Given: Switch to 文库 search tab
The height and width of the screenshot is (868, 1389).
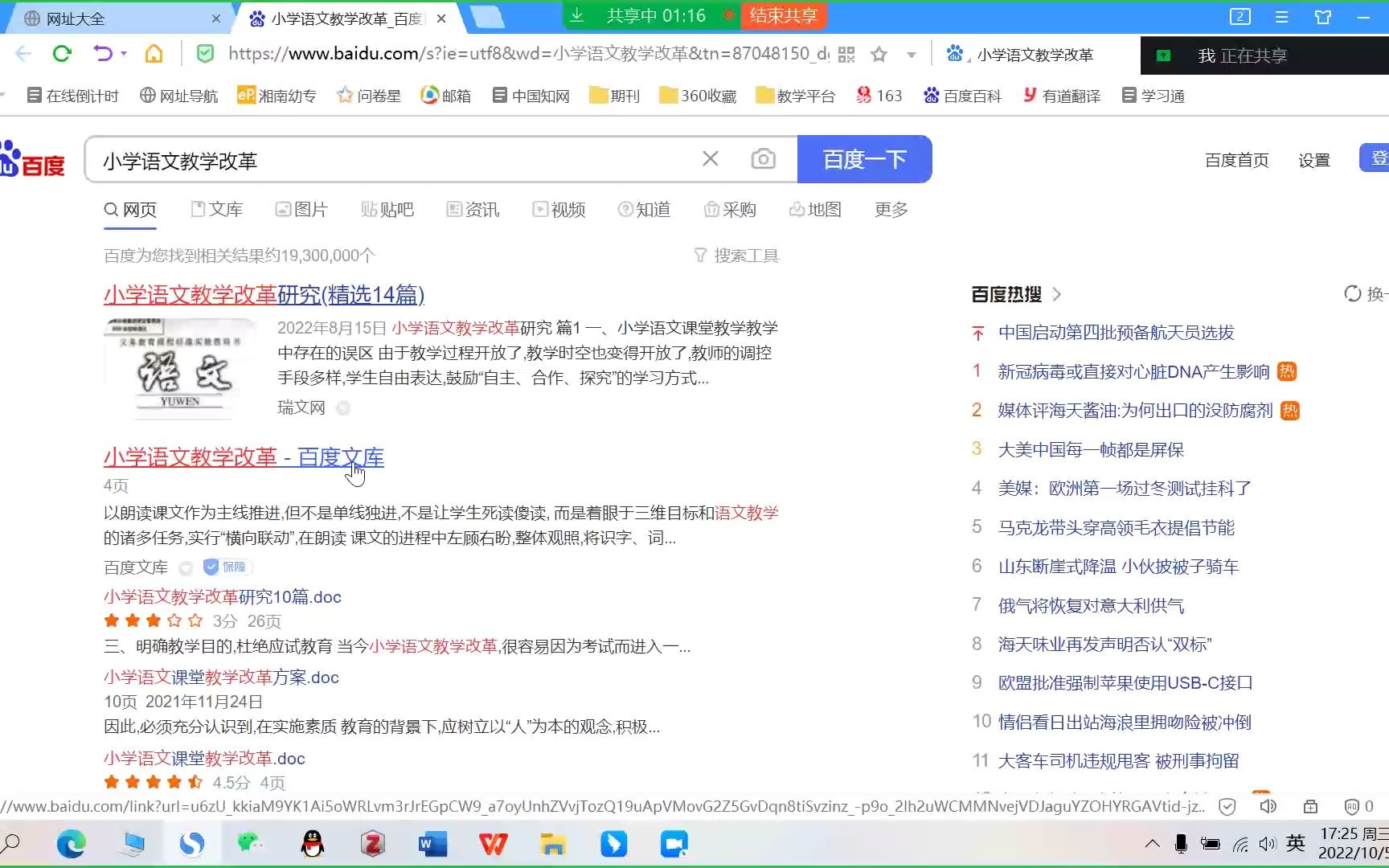Looking at the screenshot, I should pyautogui.click(x=217, y=210).
